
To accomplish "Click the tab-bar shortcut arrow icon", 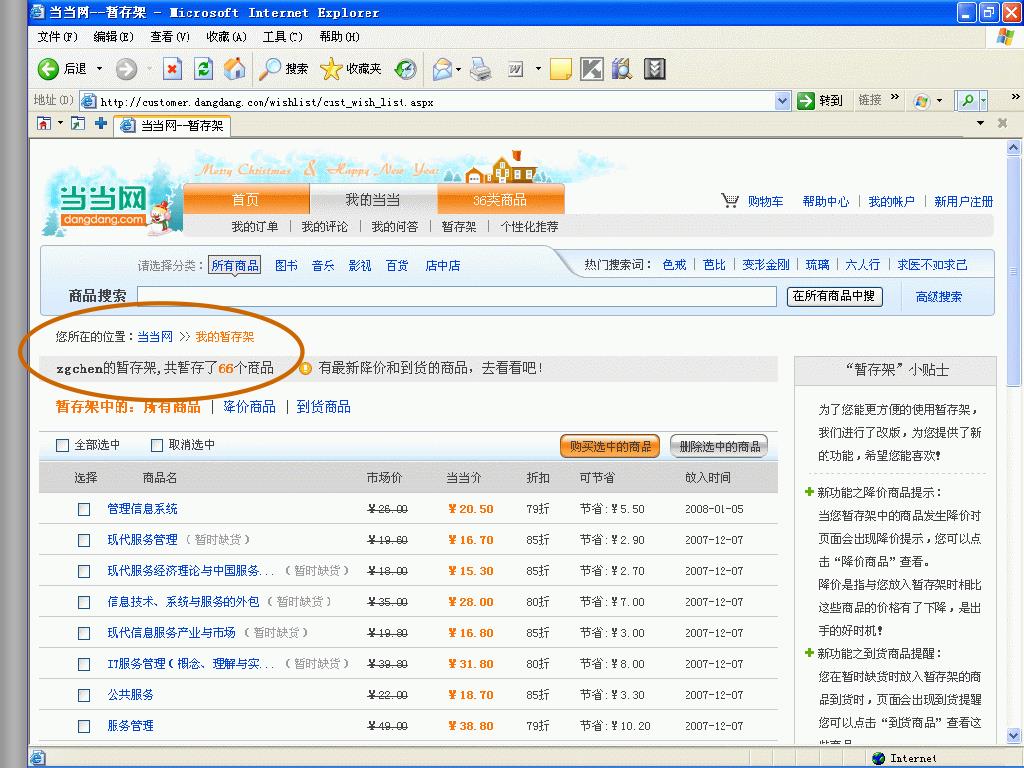I will coord(78,123).
